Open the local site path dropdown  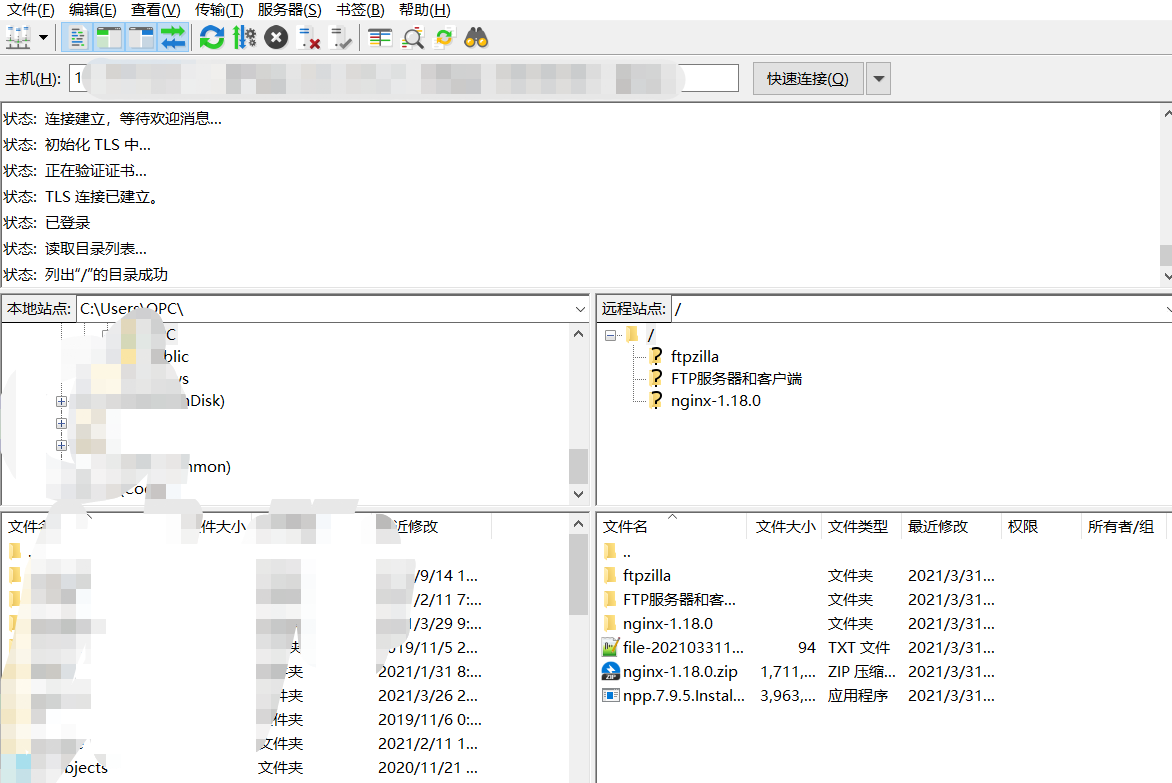(580, 309)
